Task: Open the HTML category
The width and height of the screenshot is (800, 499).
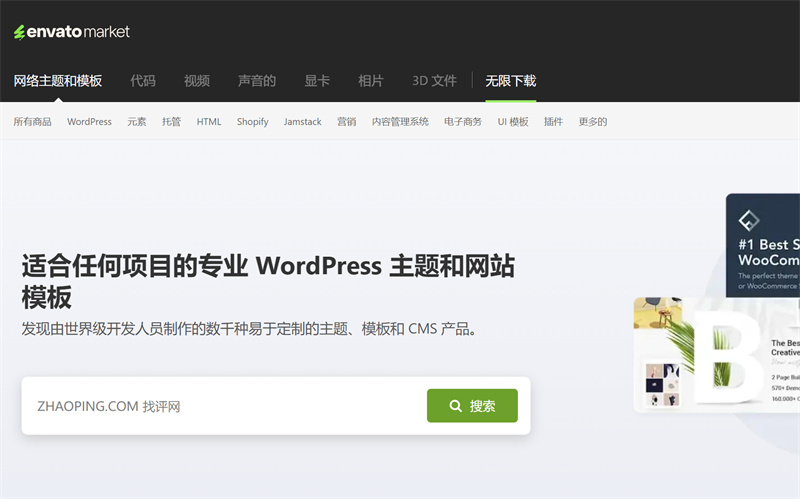Action: [209, 121]
